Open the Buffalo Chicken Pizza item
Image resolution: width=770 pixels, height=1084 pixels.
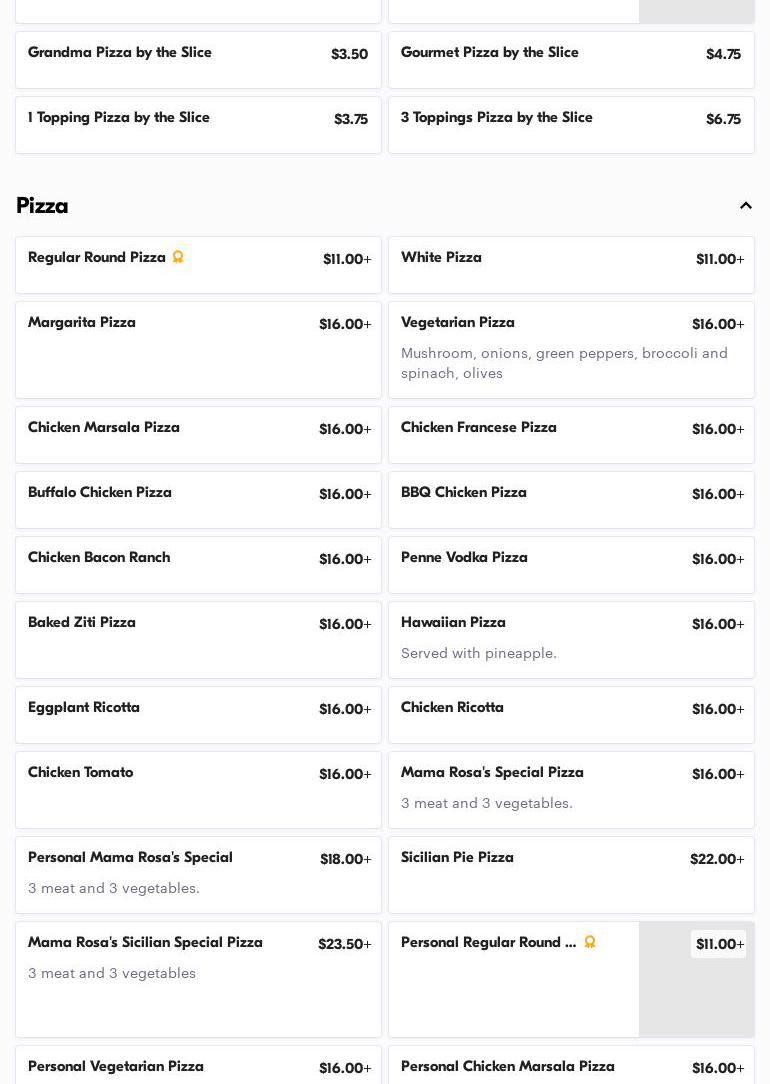[198, 500]
